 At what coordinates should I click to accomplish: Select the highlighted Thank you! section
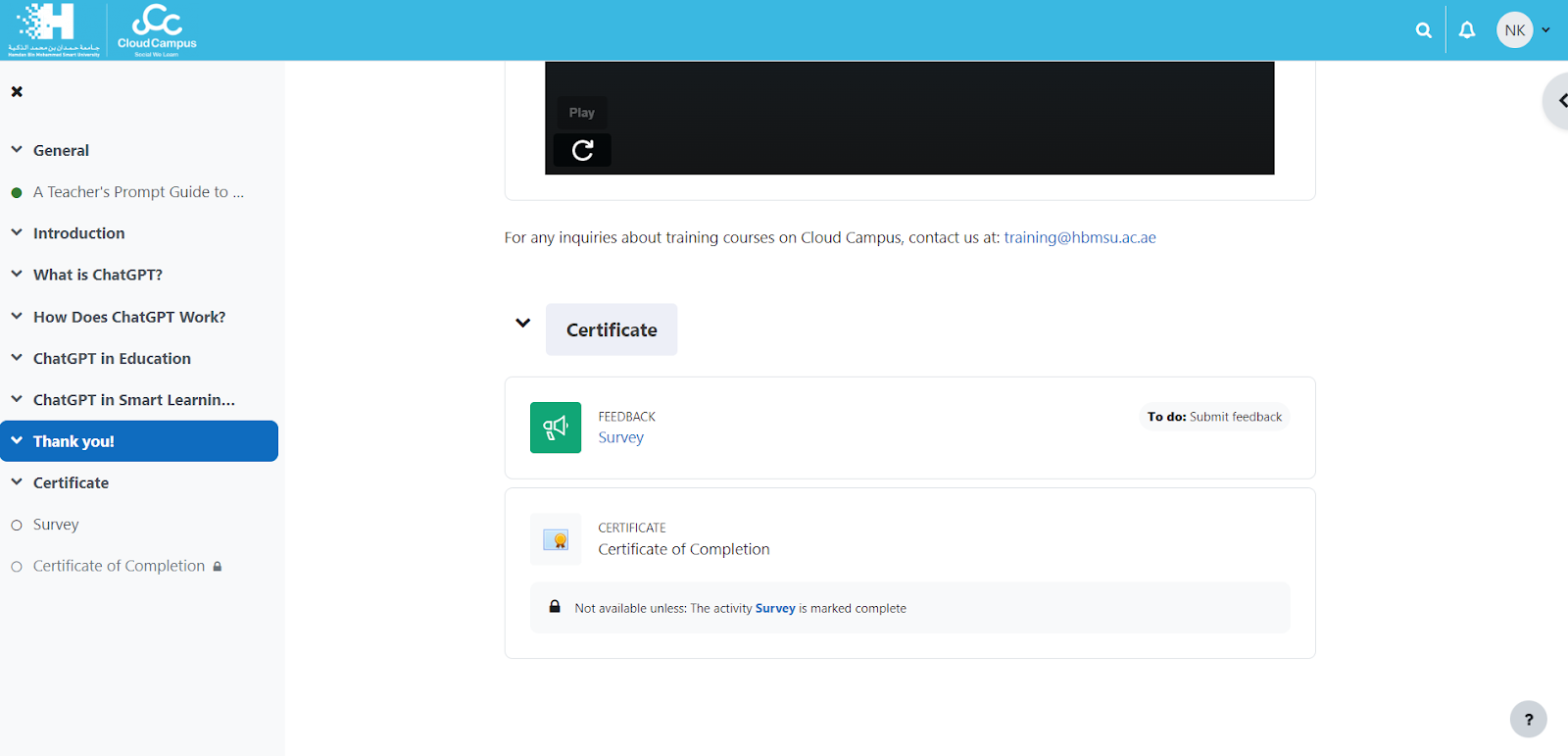[139, 441]
